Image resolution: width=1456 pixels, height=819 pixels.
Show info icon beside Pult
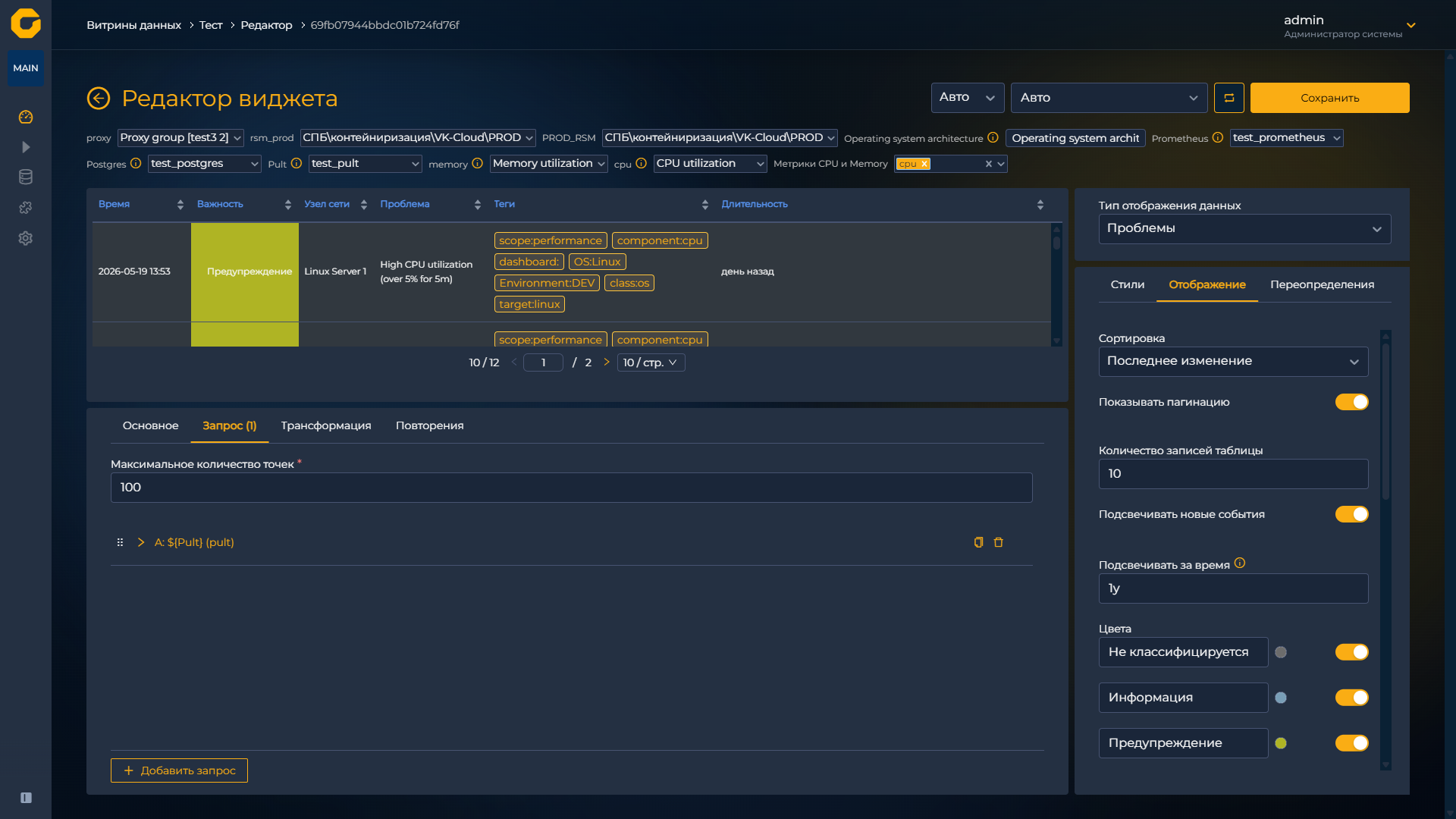[297, 163]
